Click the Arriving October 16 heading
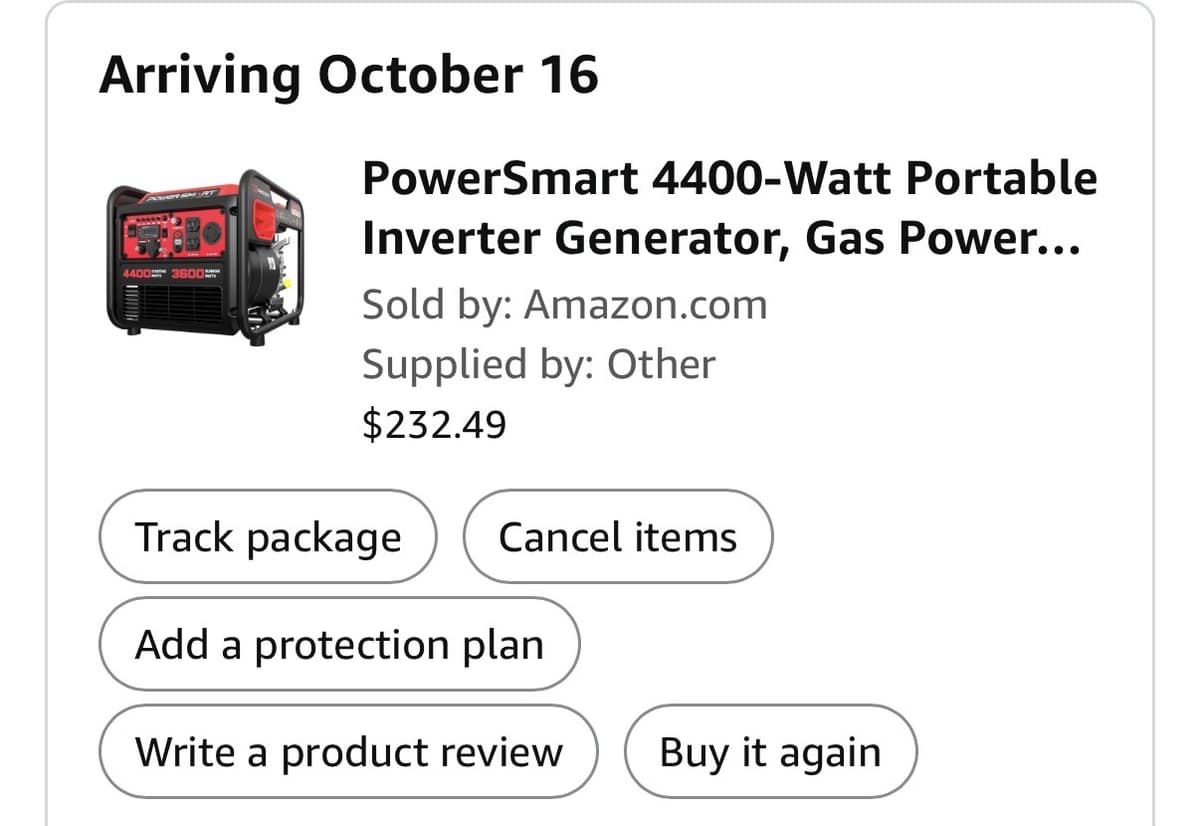The width and height of the screenshot is (1200, 826). coord(348,76)
